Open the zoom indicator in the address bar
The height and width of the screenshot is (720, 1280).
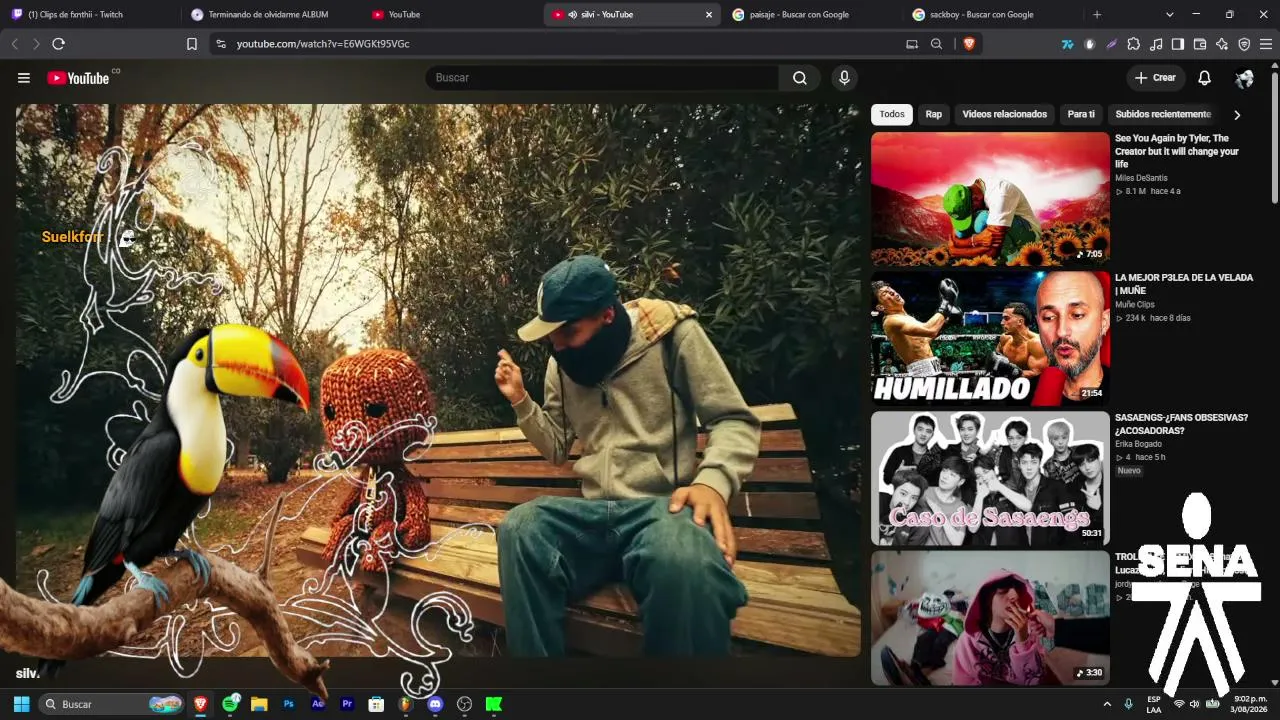pyautogui.click(x=936, y=44)
